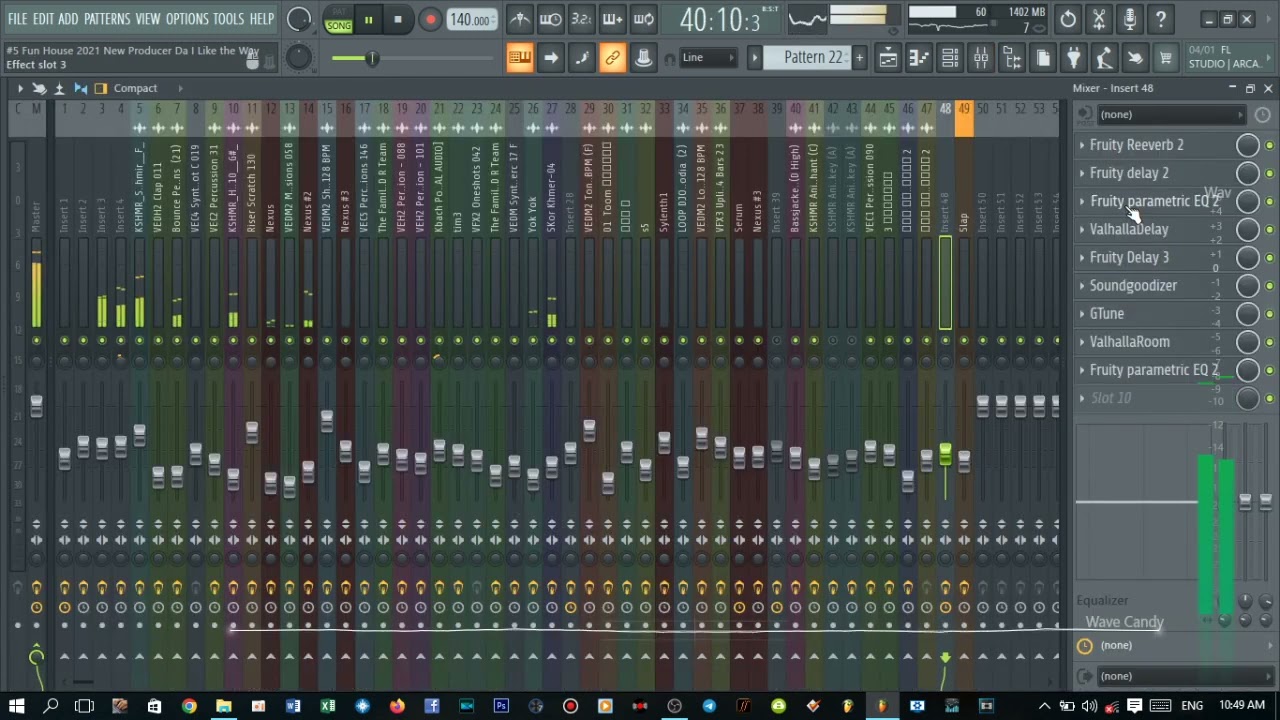Stop playback
1280x720 pixels.
[x=398, y=20]
